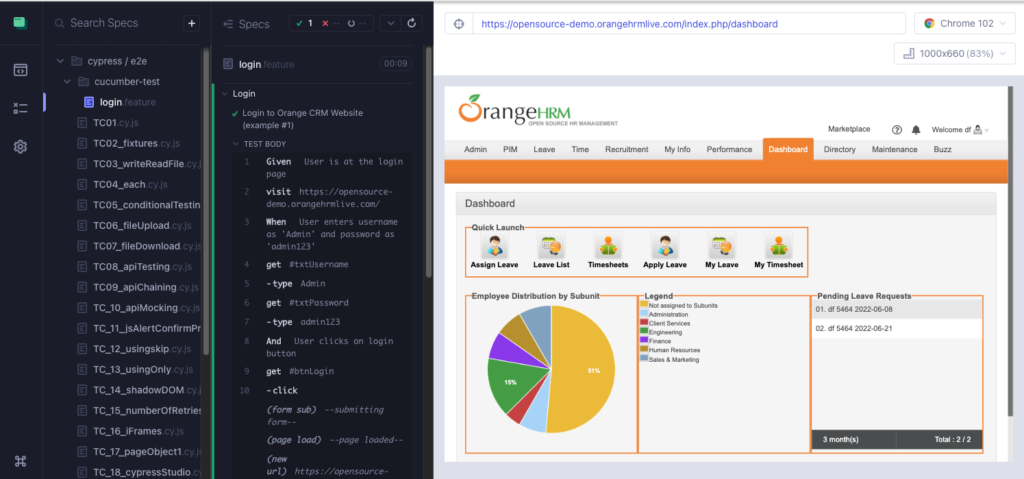
Task: Click the Engineering green legend swatch
Action: coord(643,332)
